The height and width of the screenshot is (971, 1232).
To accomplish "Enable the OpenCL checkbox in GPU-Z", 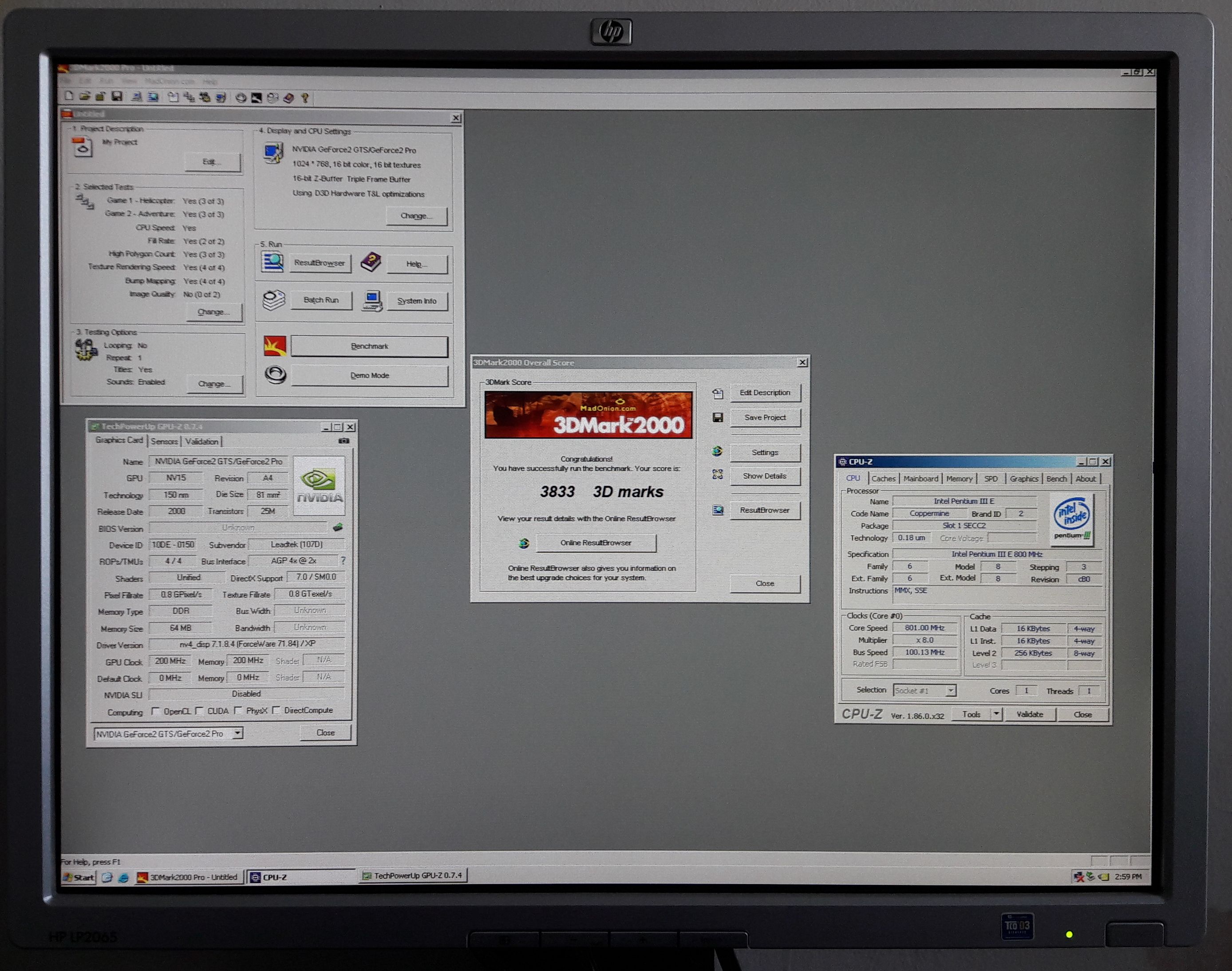I will 155,711.
